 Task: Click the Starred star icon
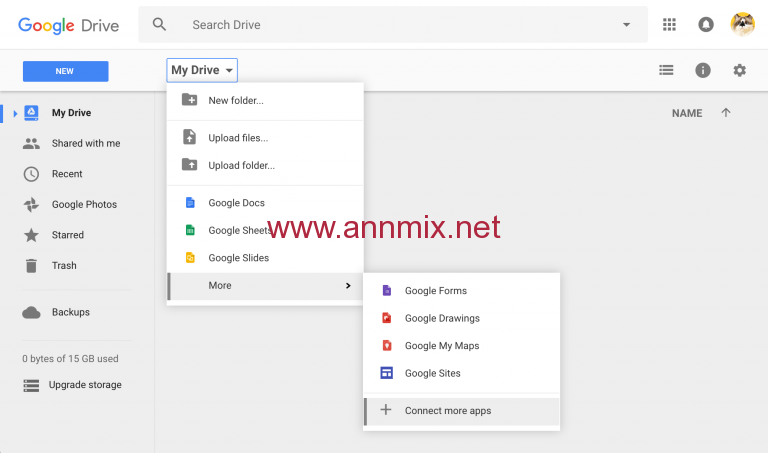[31, 235]
